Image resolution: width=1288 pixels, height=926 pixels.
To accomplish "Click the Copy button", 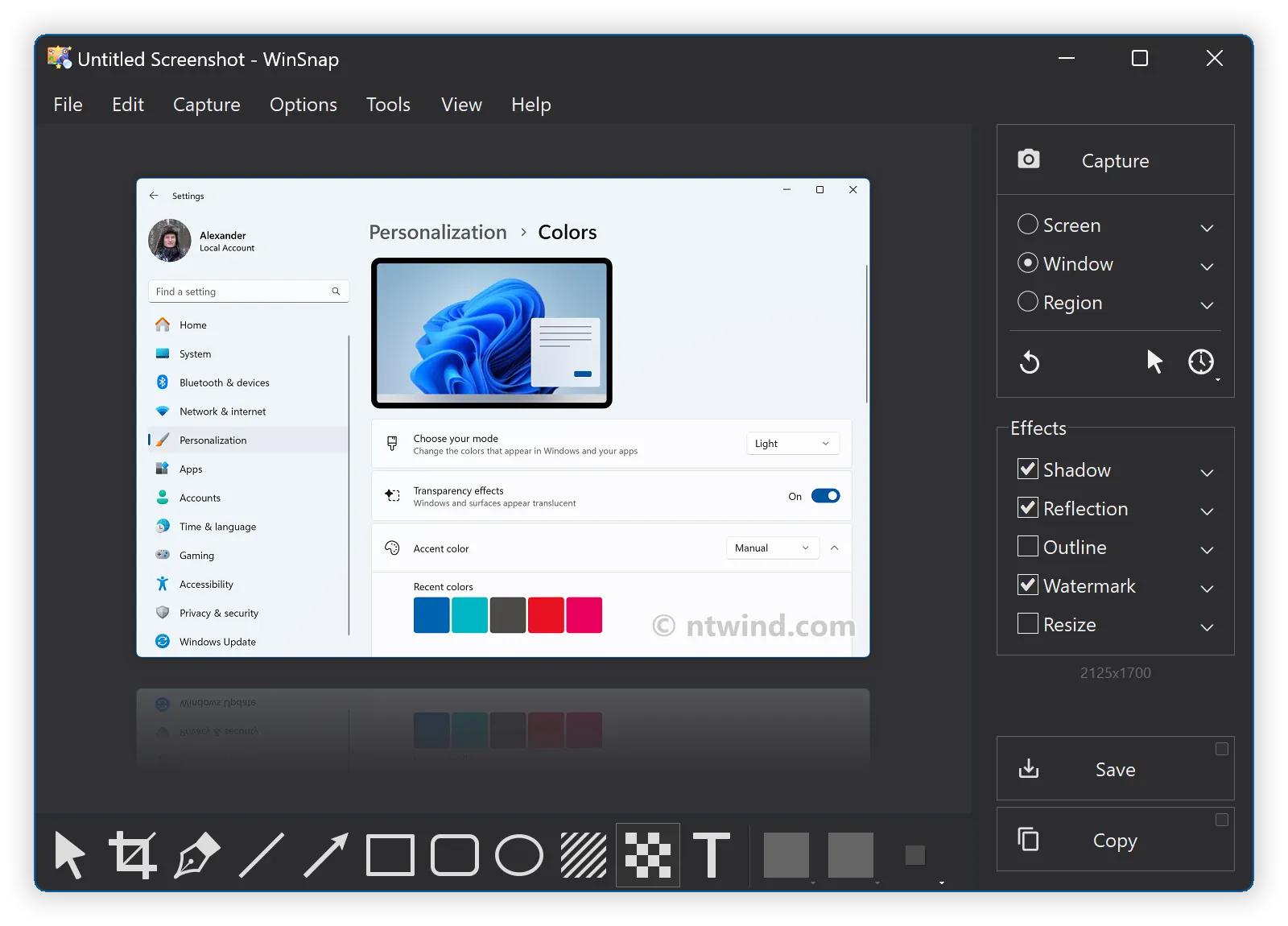I will point(1116,839).
